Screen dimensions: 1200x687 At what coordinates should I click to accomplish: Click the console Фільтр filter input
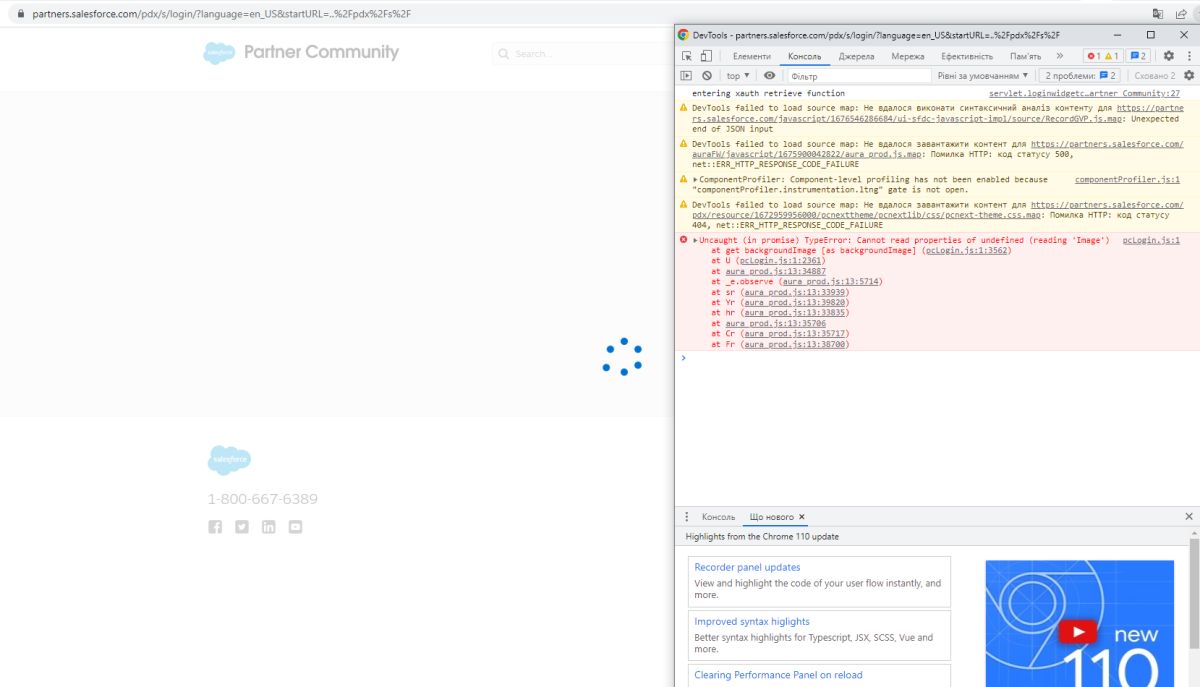pos(859,75)
